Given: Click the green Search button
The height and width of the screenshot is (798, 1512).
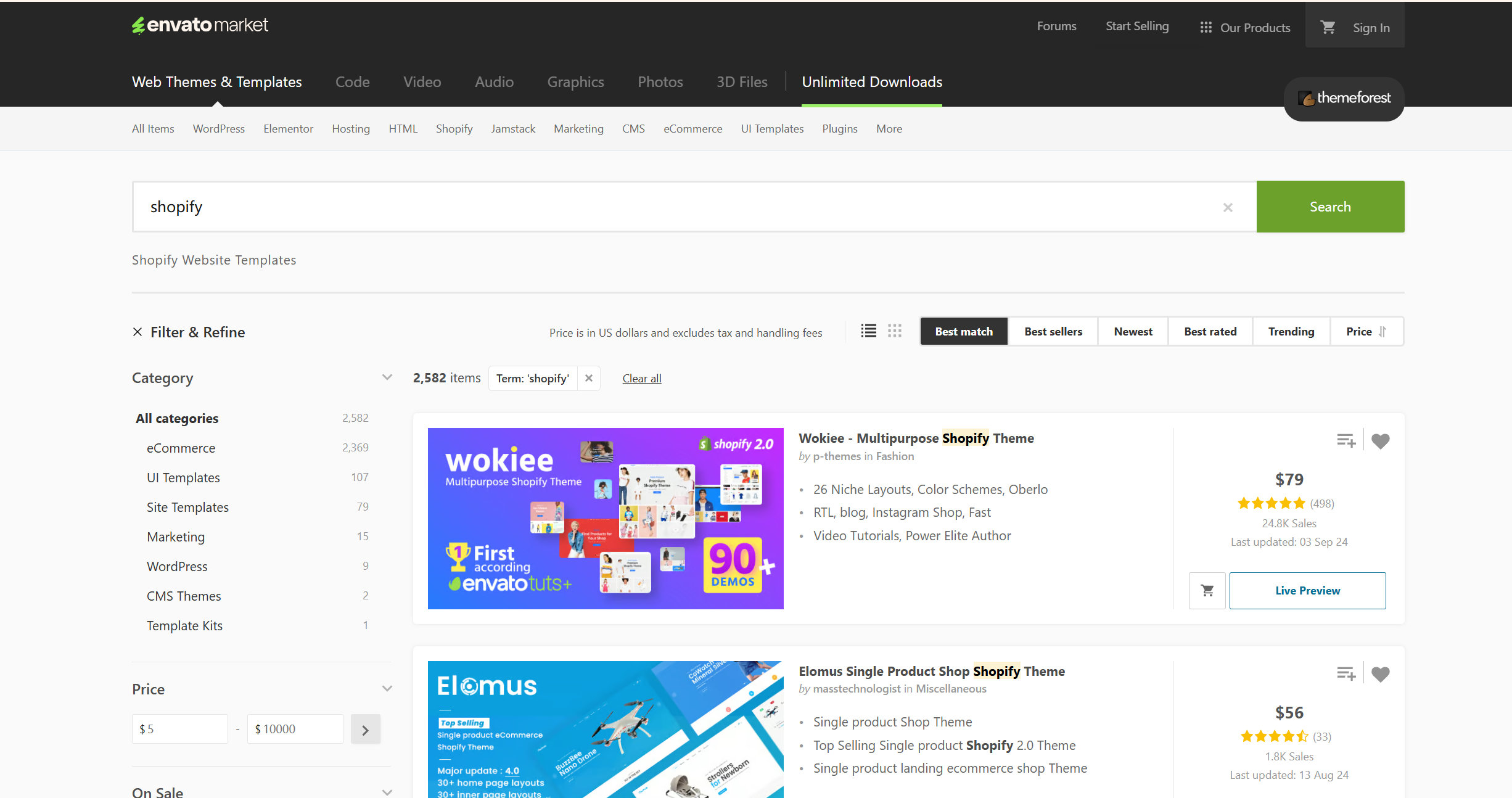Looking at the screenshot, I should pos(1330,207).
